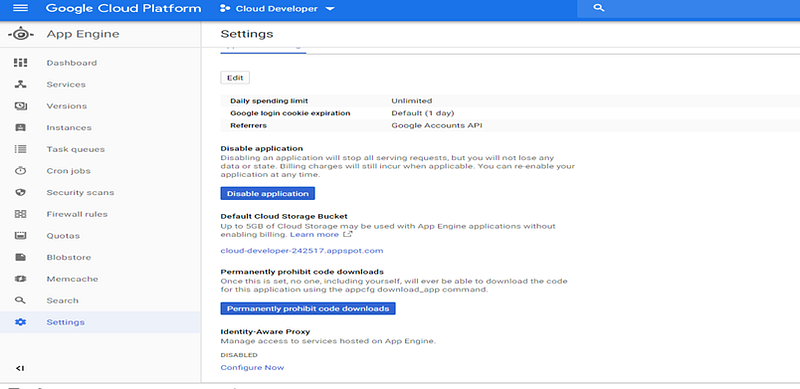Screen dimensions: 800x389
Task: Click the Dashboard grid icon
Action: tap(20, 63)
